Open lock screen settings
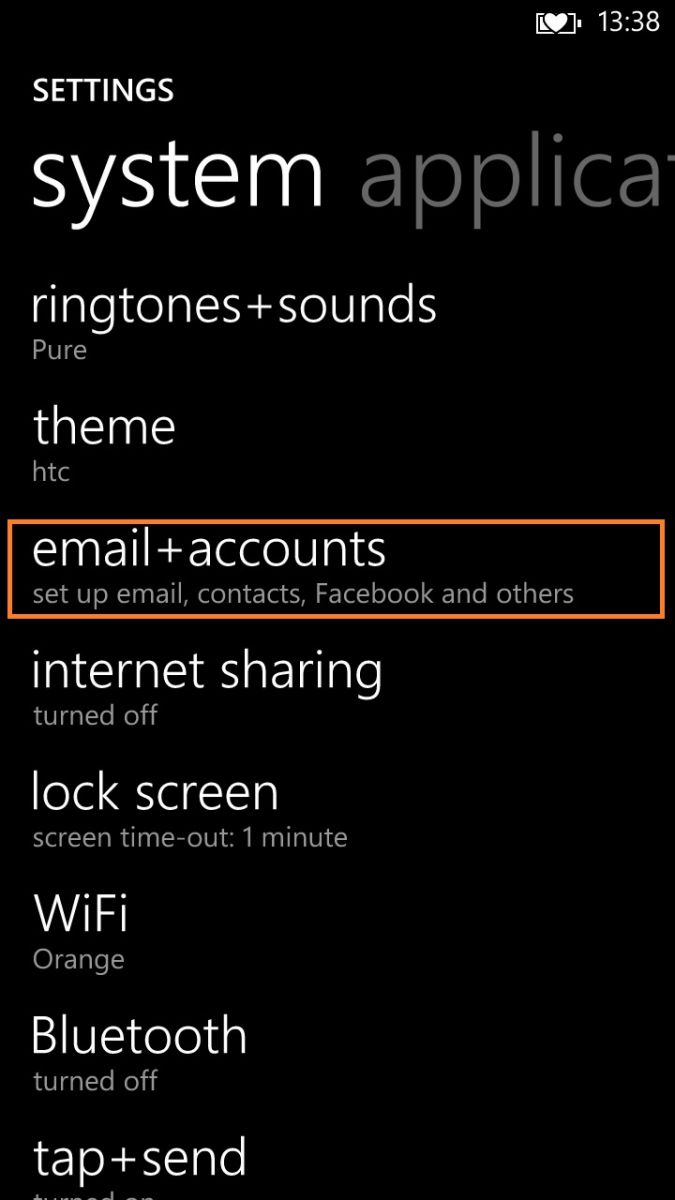The height and width of the screenshot is (1200, 675). pyautogui.click(x=337, y=809)
